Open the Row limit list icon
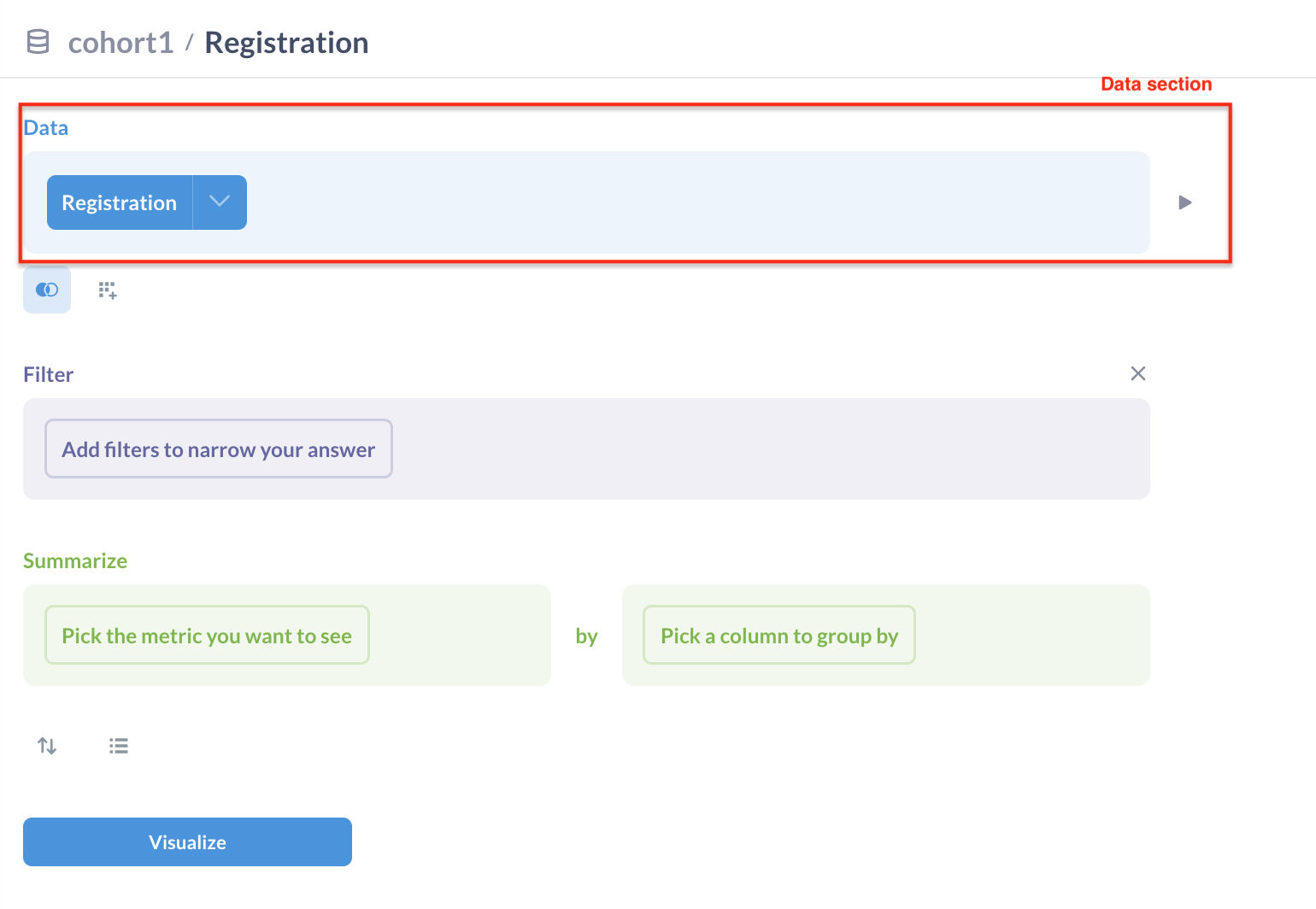1316x909 pixels. pyautogui.click(x=119, y=745)
